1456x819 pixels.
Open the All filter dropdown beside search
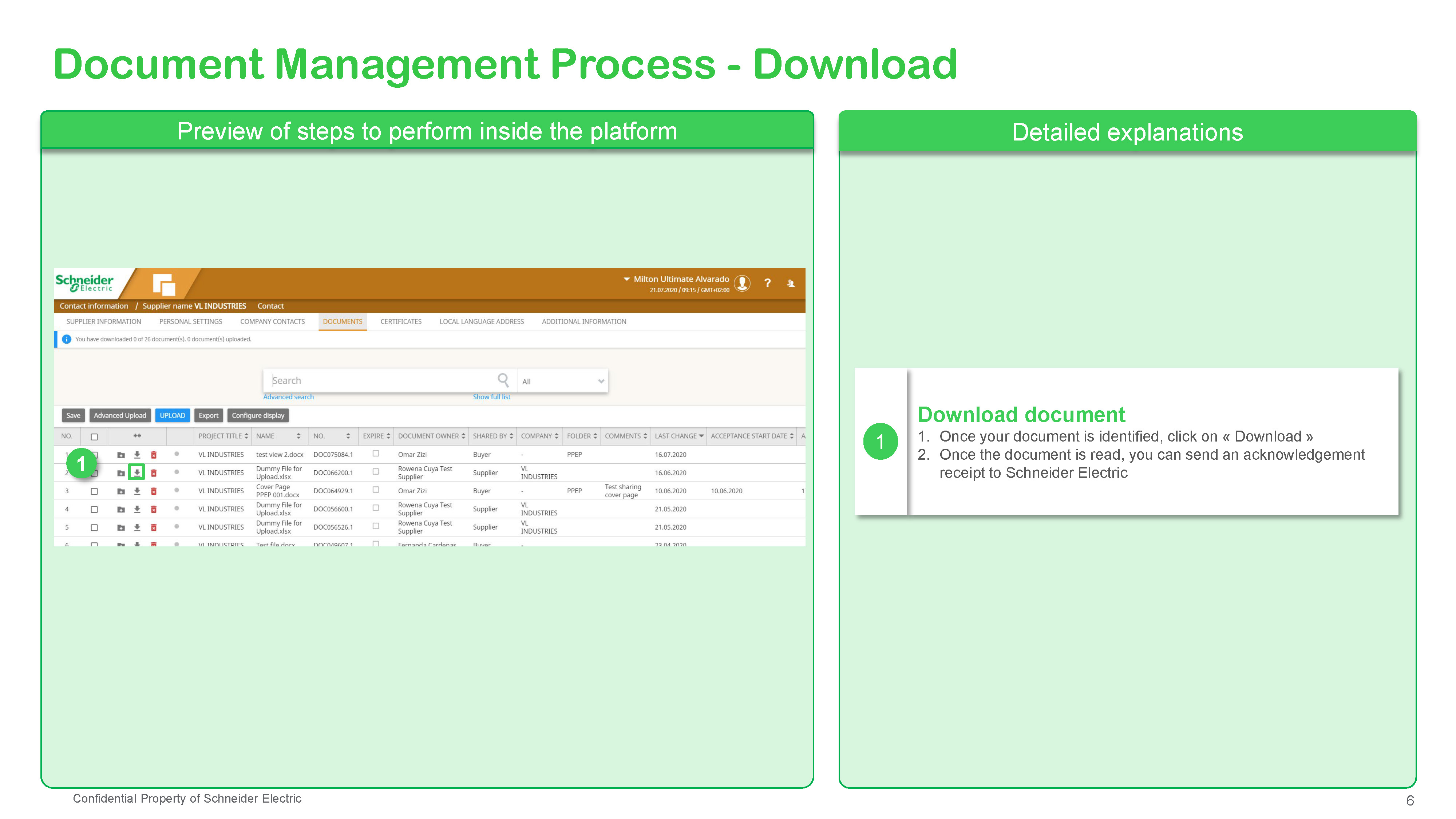coord(563,381)
